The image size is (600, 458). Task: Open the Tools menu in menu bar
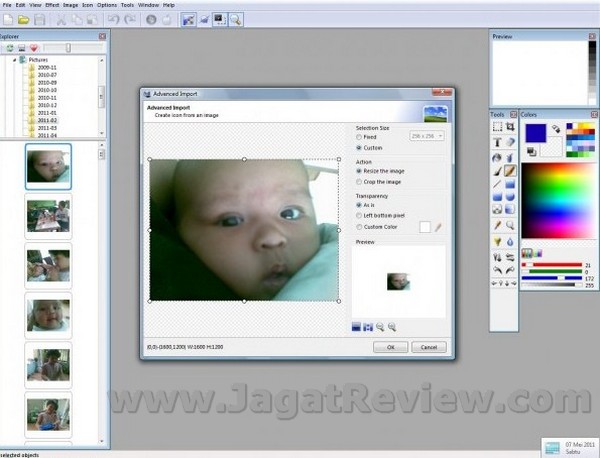127,5
